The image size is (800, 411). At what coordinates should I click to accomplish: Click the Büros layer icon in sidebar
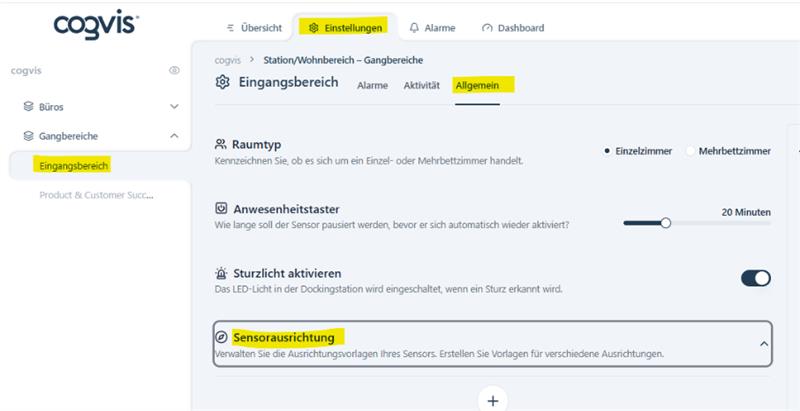coord(29,106)
